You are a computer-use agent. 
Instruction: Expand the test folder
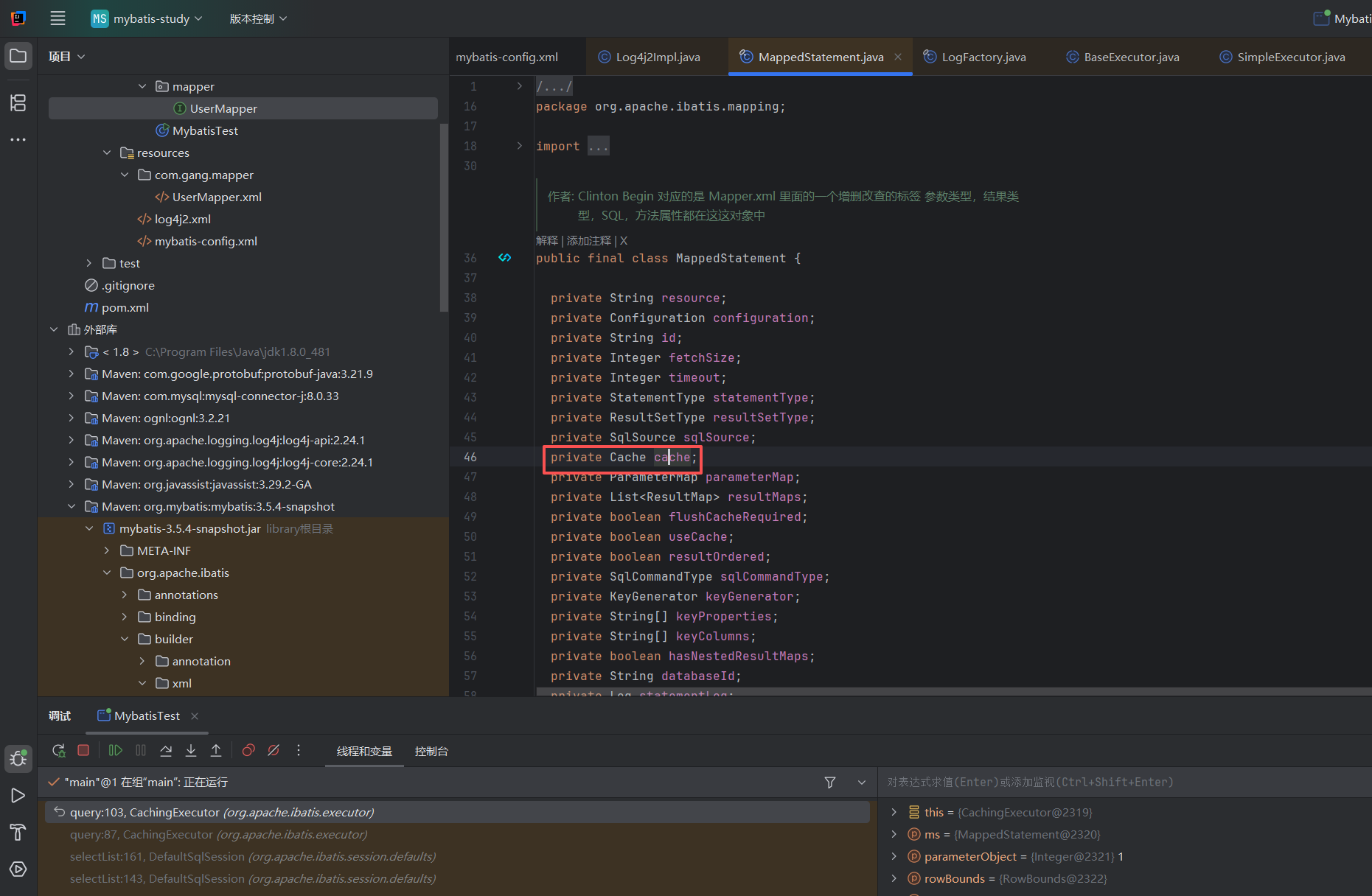pyautogui.click(x=89, y=263)
